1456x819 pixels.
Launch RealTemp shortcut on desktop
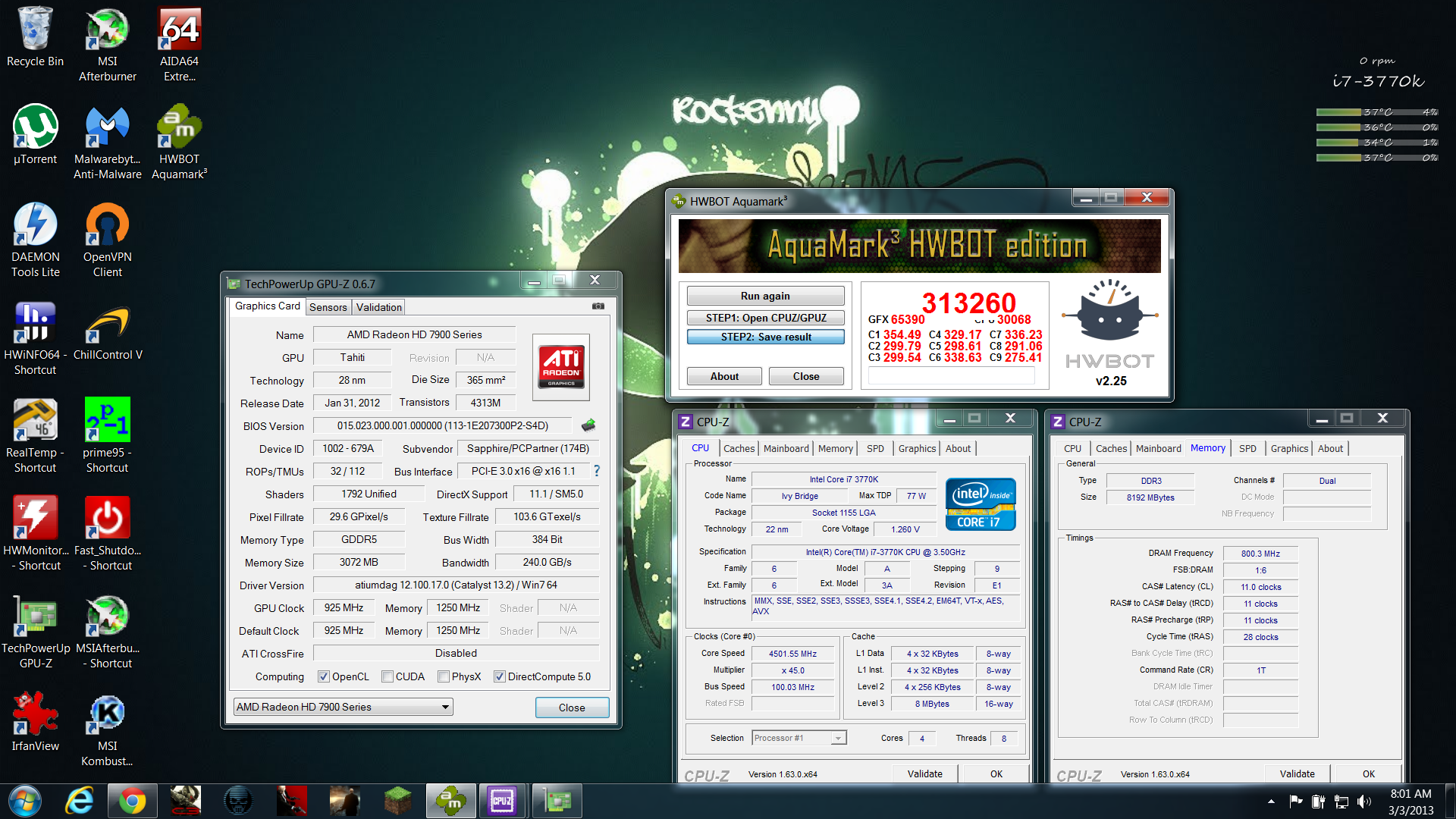[x=35, y=436]
